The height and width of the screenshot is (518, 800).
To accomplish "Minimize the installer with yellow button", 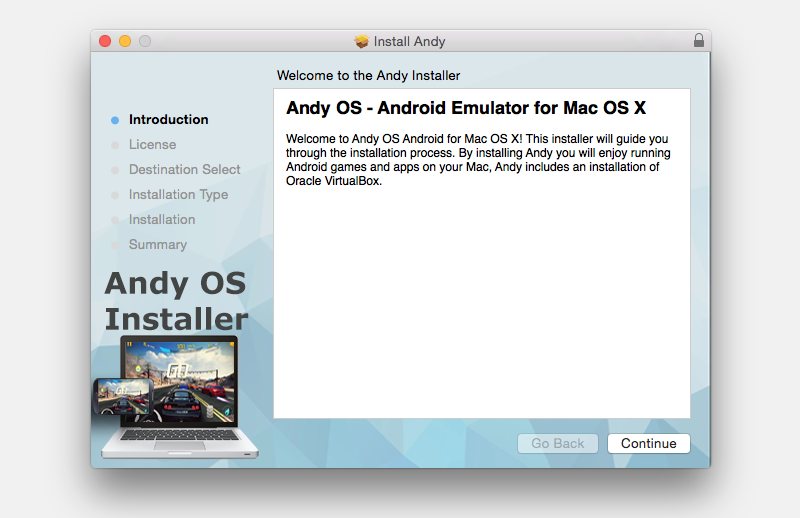I will pyautogui.click(x=125, y=41).
